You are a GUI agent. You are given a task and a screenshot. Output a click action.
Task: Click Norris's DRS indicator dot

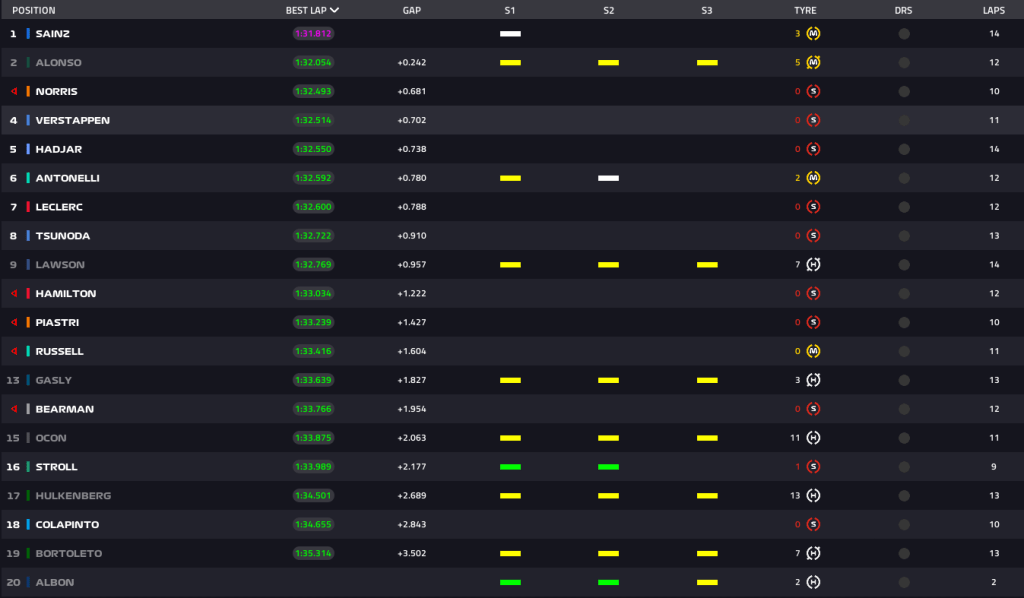[x=904, y=91]
